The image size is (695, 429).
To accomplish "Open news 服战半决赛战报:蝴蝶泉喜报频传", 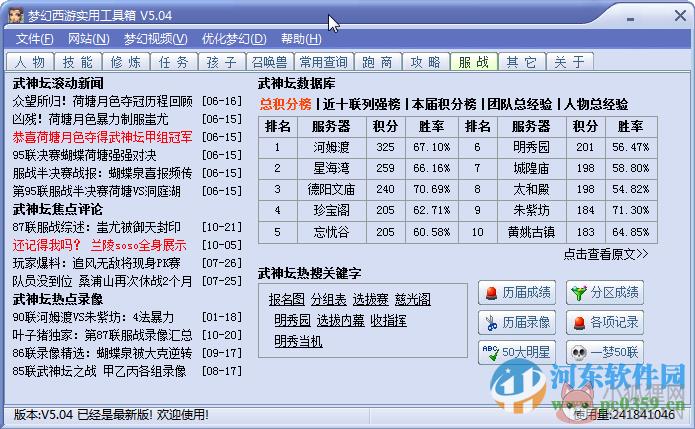I will point(102,173).
